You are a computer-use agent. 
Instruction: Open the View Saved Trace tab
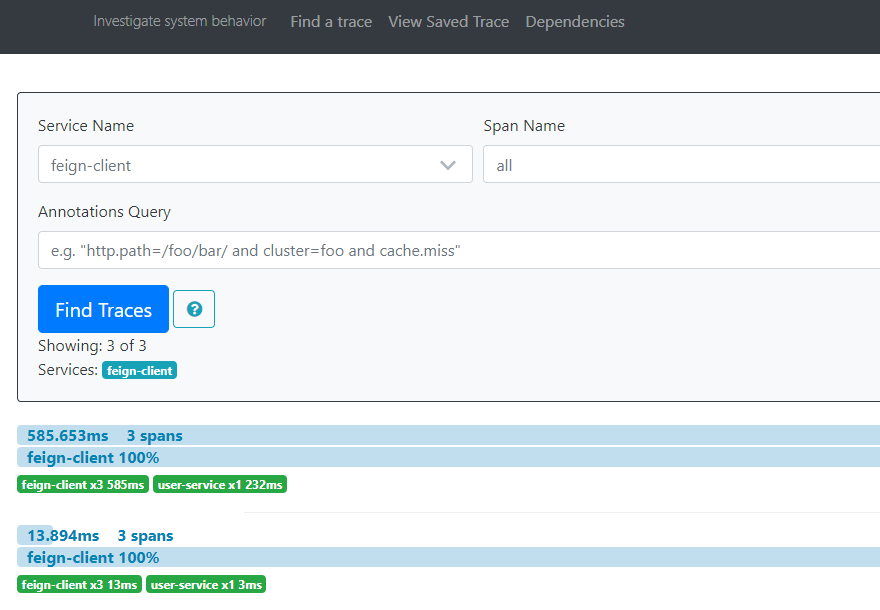coord(448,22)
